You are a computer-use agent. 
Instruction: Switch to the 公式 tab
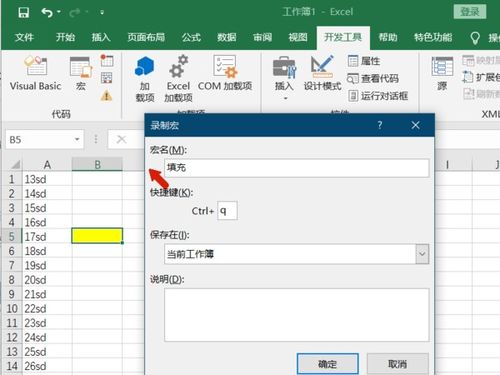click(x=191, y=37)
